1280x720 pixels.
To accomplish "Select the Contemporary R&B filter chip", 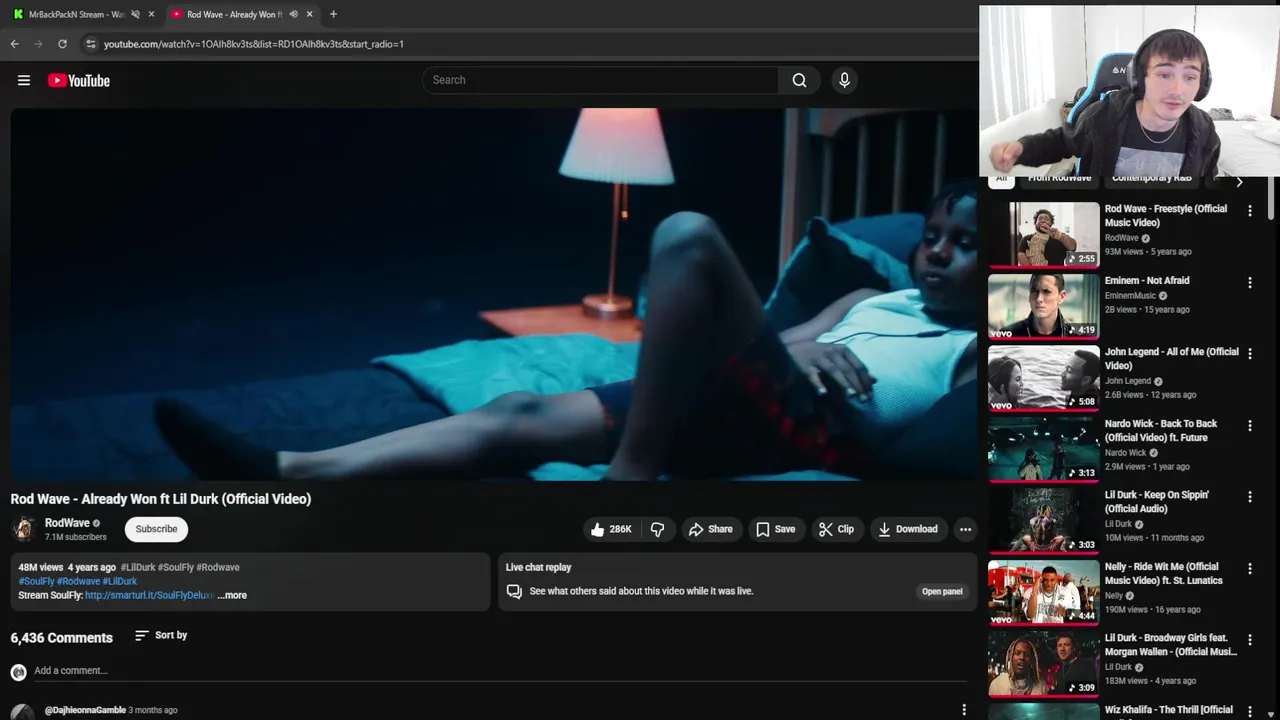I will [1151, 178].
